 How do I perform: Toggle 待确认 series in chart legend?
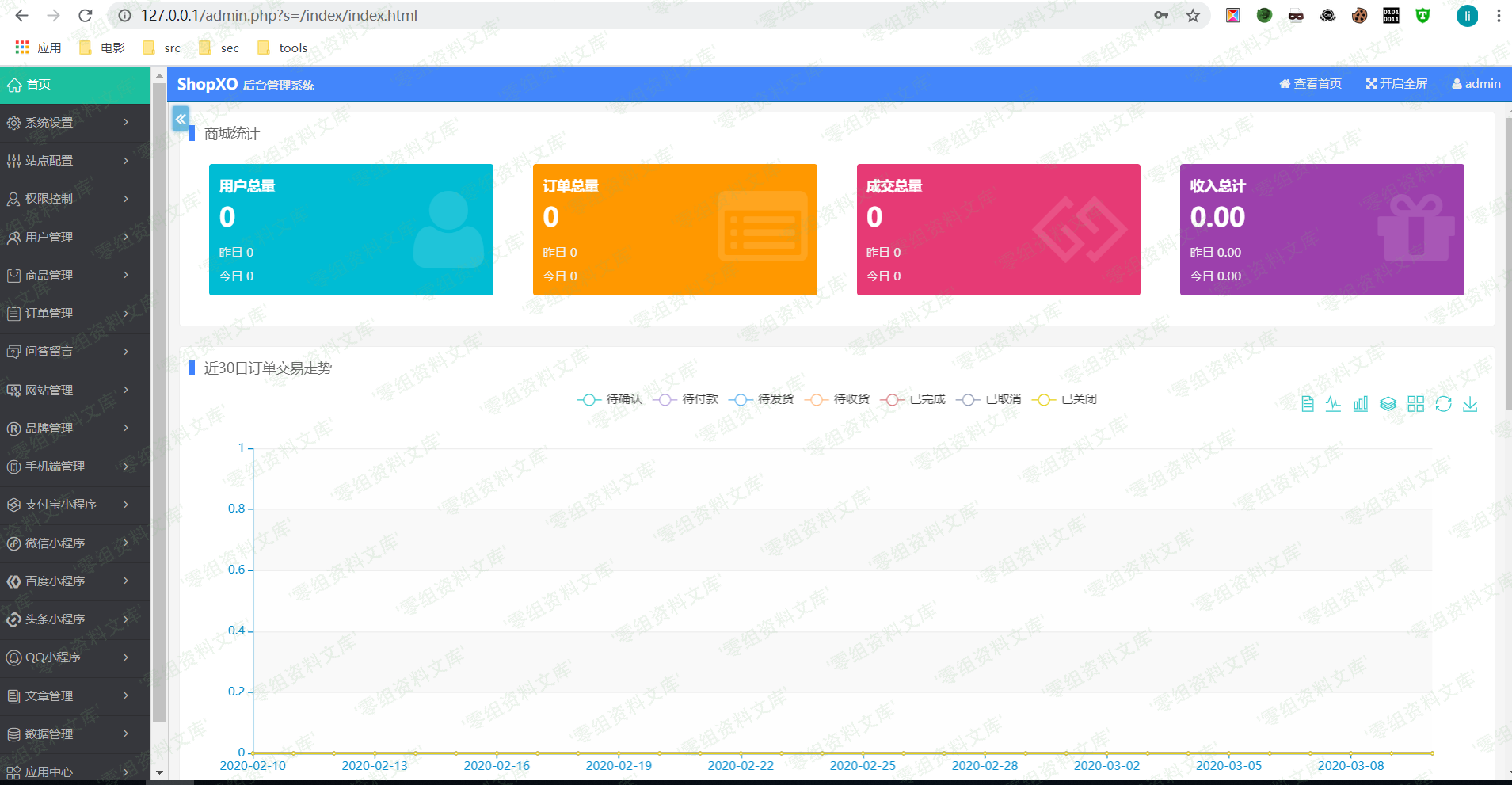(610, 399)
